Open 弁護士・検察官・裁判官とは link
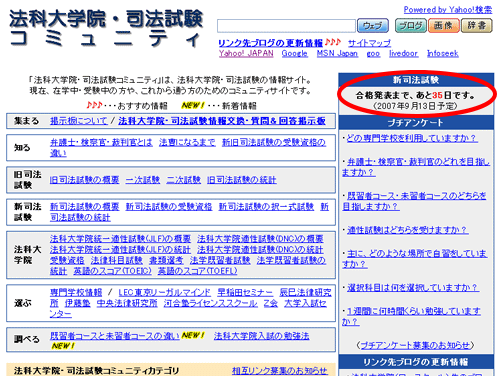500x376 pixels. pyautogui.click(x=101, y=142)
